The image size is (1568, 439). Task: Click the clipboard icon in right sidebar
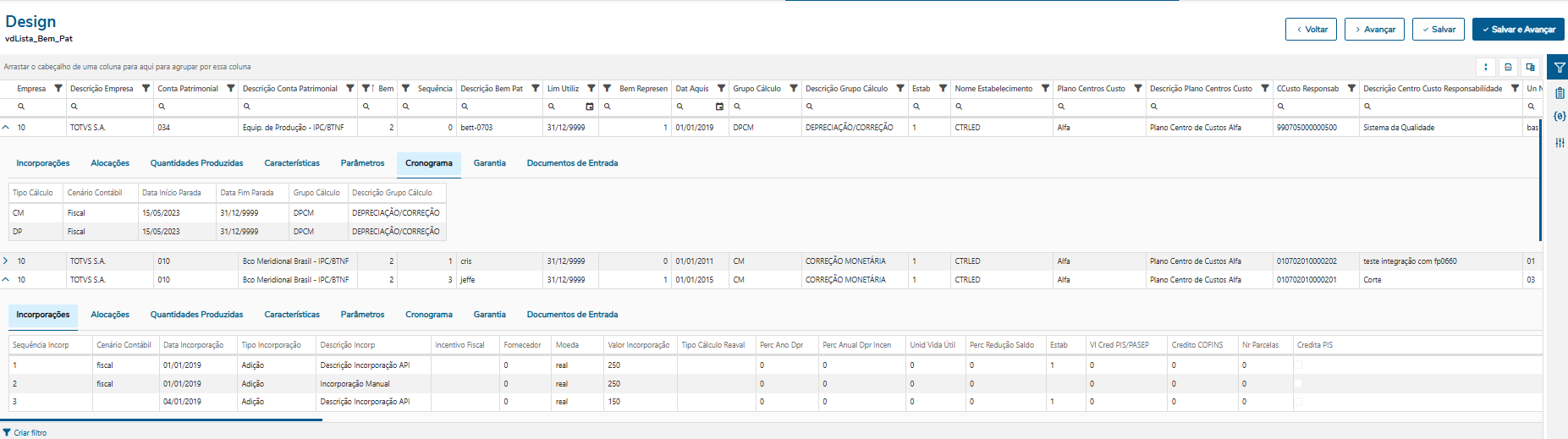tap(1560, 93)
